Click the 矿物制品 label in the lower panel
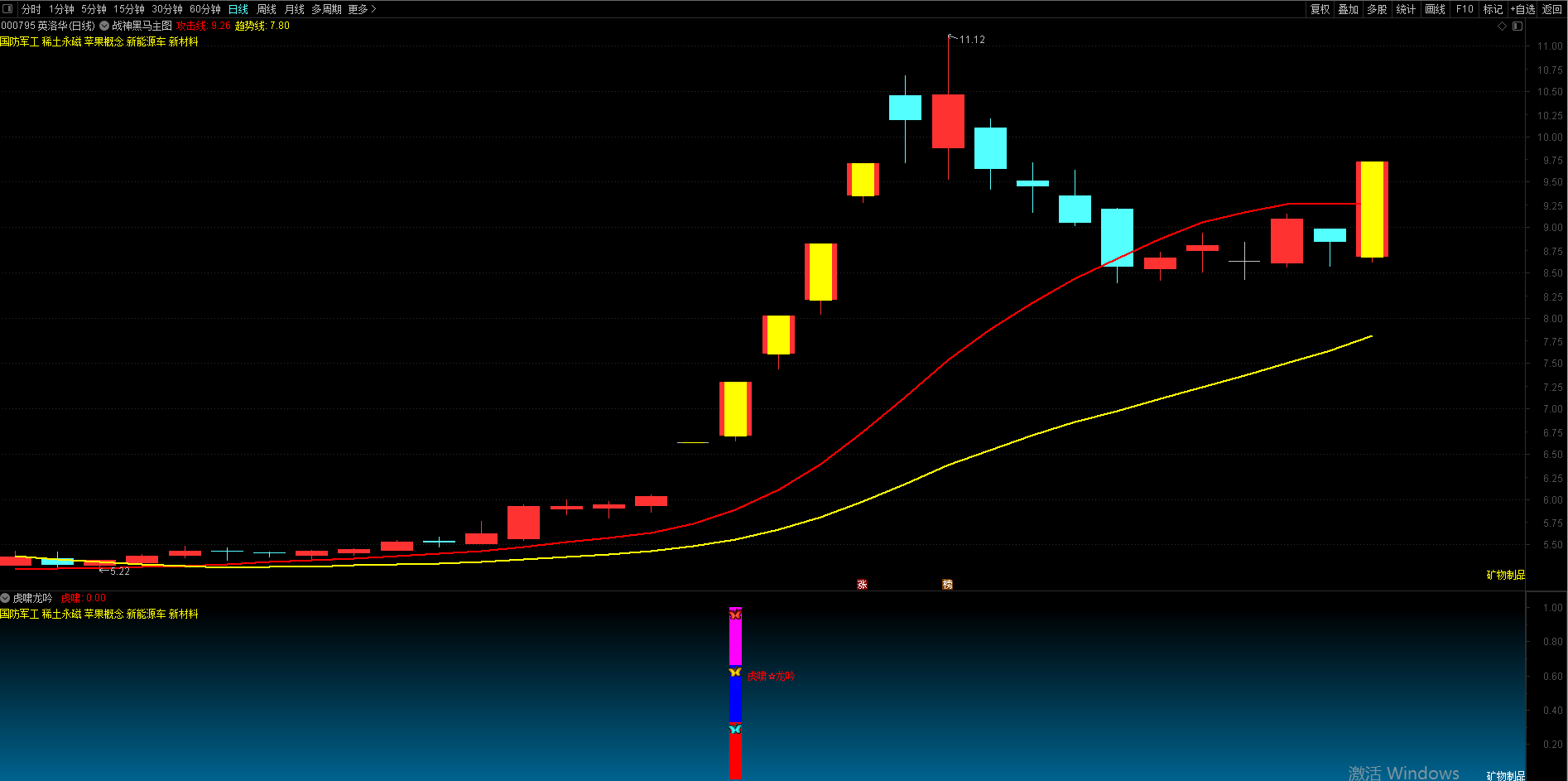Screen dimensions: 1568x781 click(x=1506, y=775)
